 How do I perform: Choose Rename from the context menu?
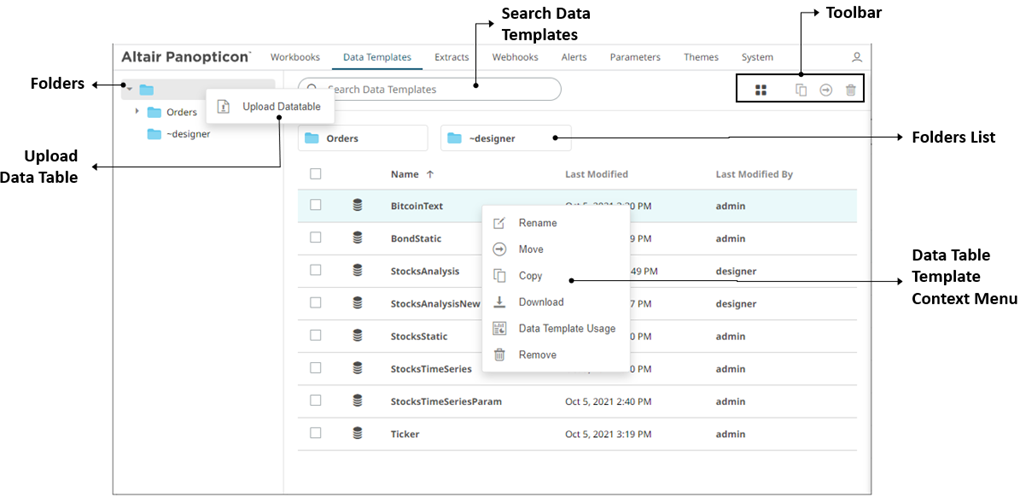[537, 223]
